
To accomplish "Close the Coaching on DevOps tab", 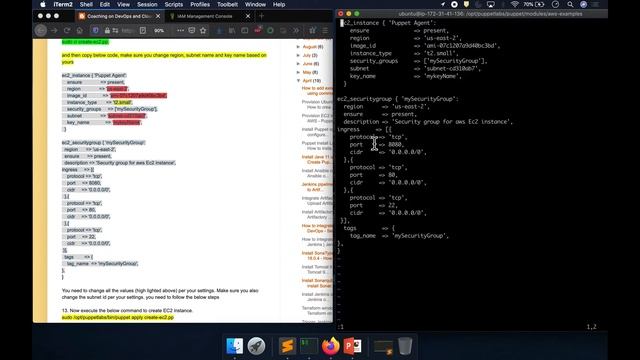I will [x=158, y=16].
